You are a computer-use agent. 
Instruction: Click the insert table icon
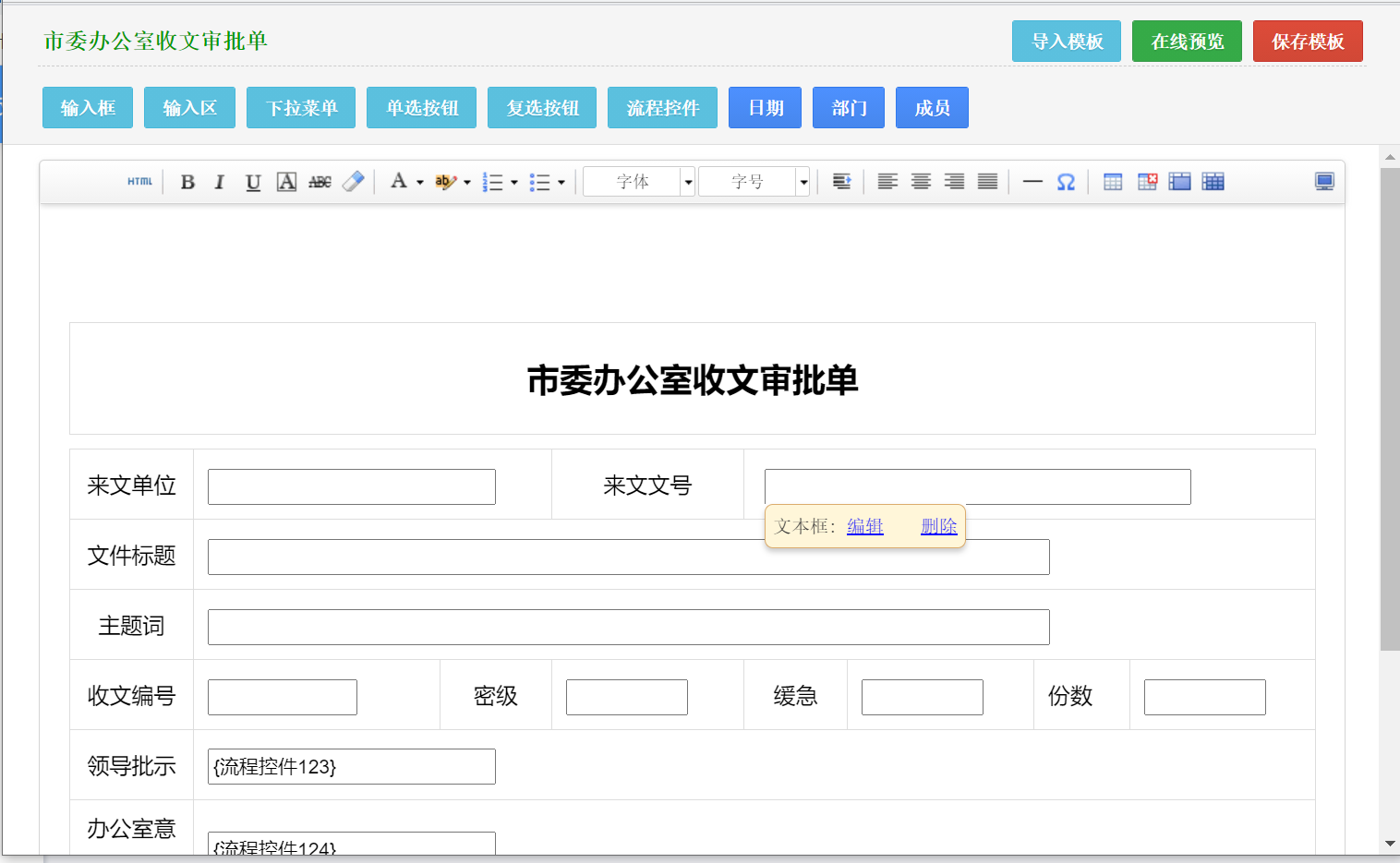[1113, 182]
